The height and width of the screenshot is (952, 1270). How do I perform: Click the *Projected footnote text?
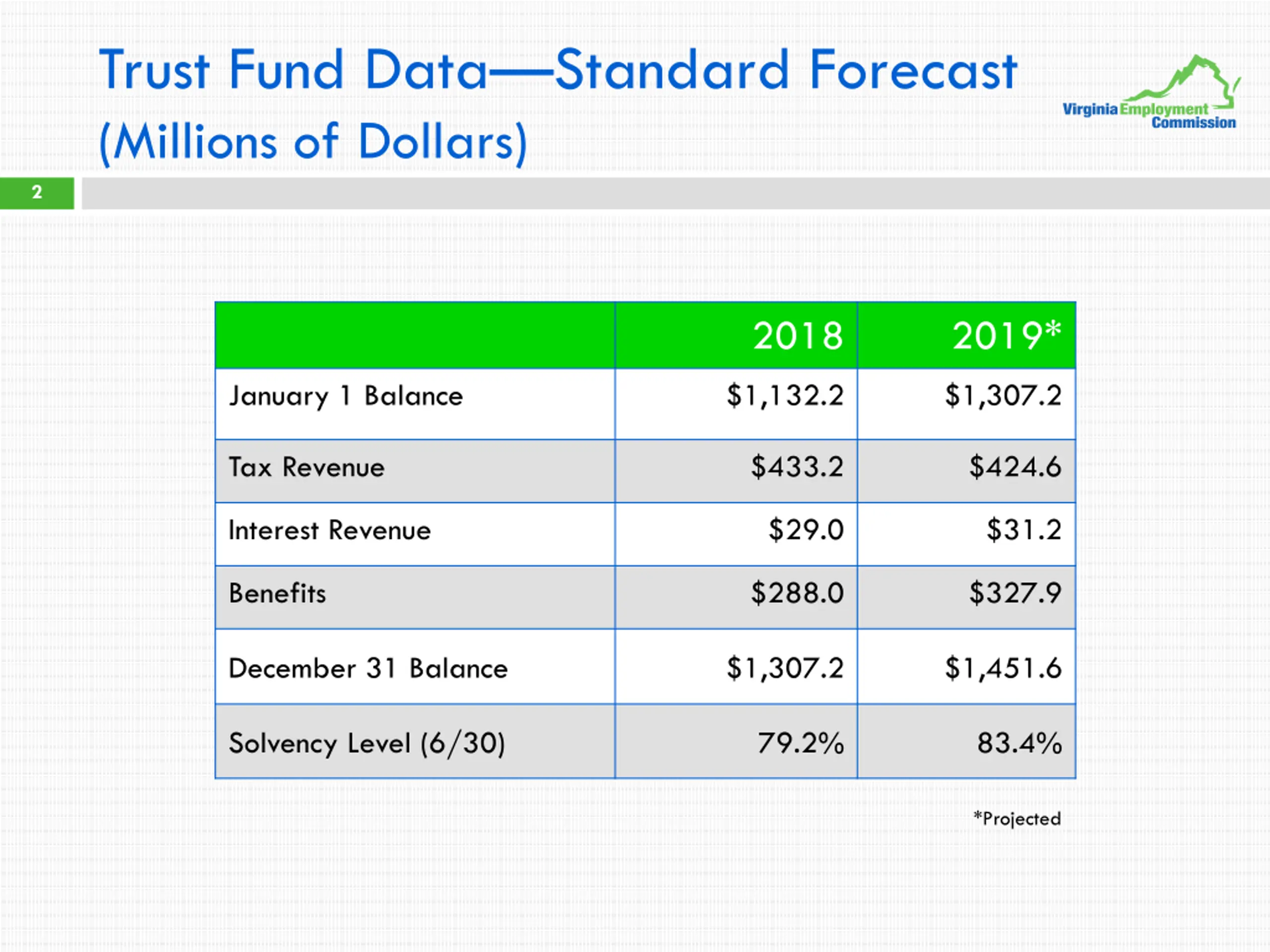1017,819
